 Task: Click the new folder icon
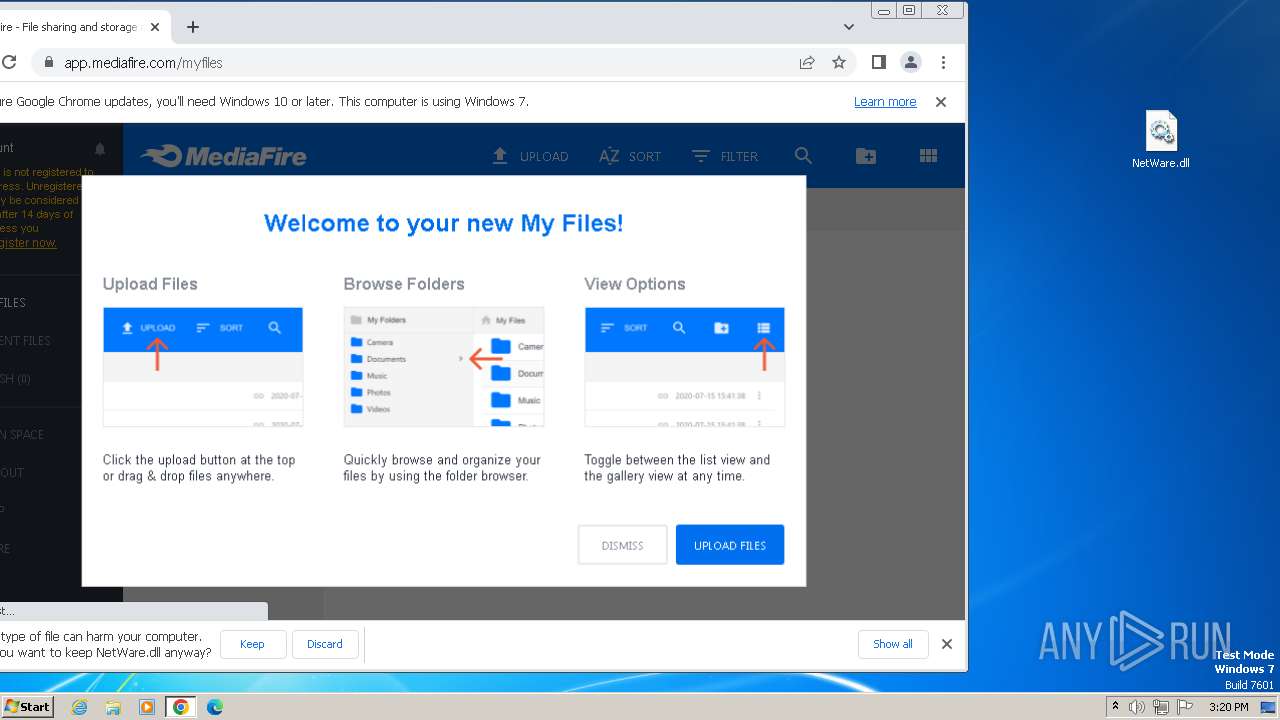[866, 155]
